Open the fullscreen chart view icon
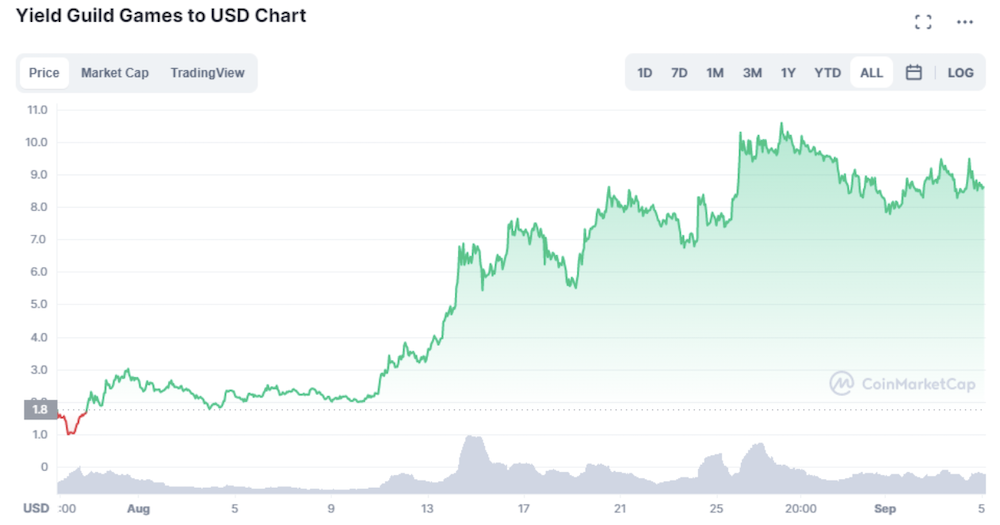Viewport: 1000px width, 525px height. coord(923,22)
